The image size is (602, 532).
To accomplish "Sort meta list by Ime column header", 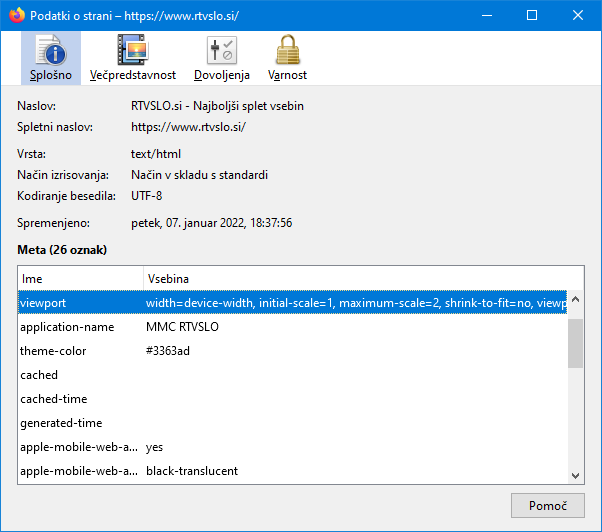I will coord(81,279).
